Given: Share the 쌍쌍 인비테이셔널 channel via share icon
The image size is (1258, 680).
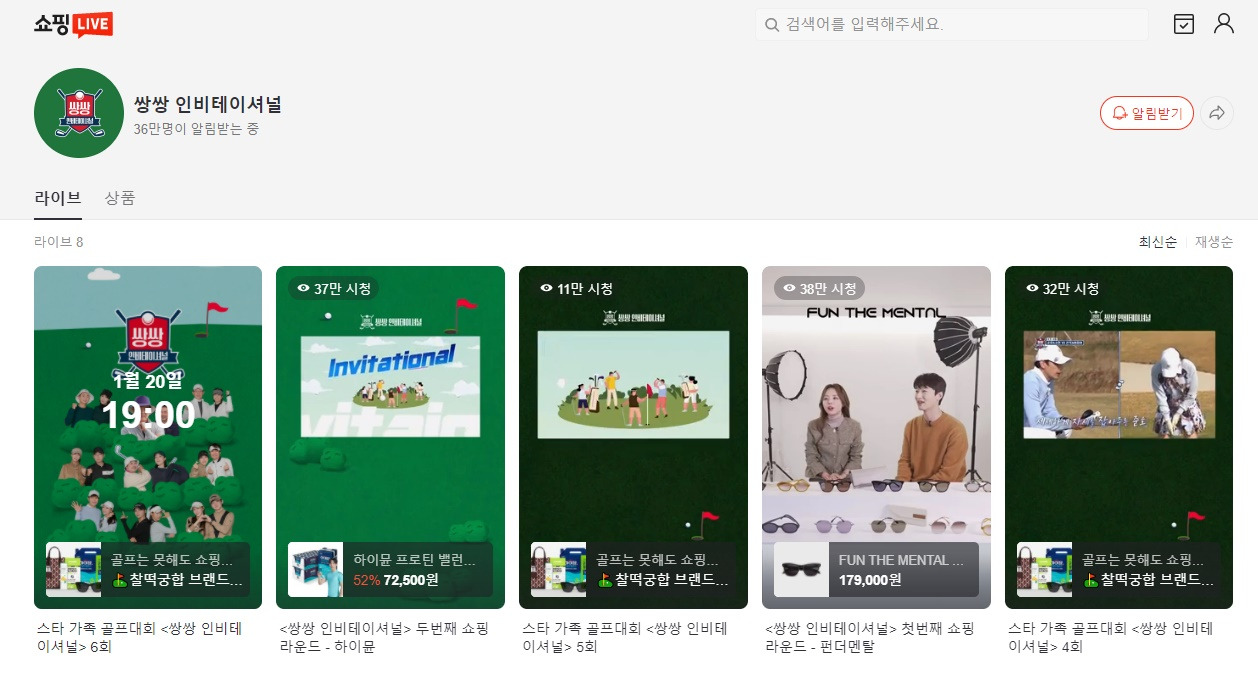Looking at the screenshot, I should tap(1217, 113).
